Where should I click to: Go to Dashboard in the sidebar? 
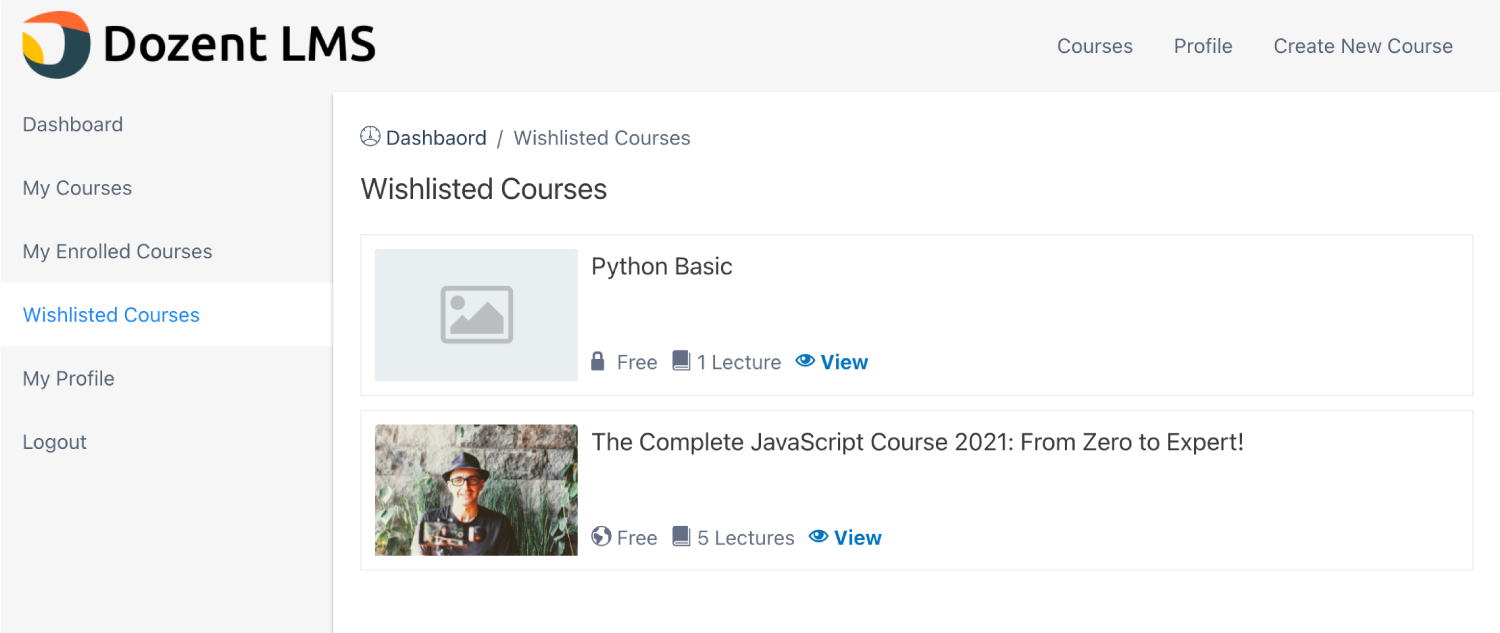coord(73,124)
